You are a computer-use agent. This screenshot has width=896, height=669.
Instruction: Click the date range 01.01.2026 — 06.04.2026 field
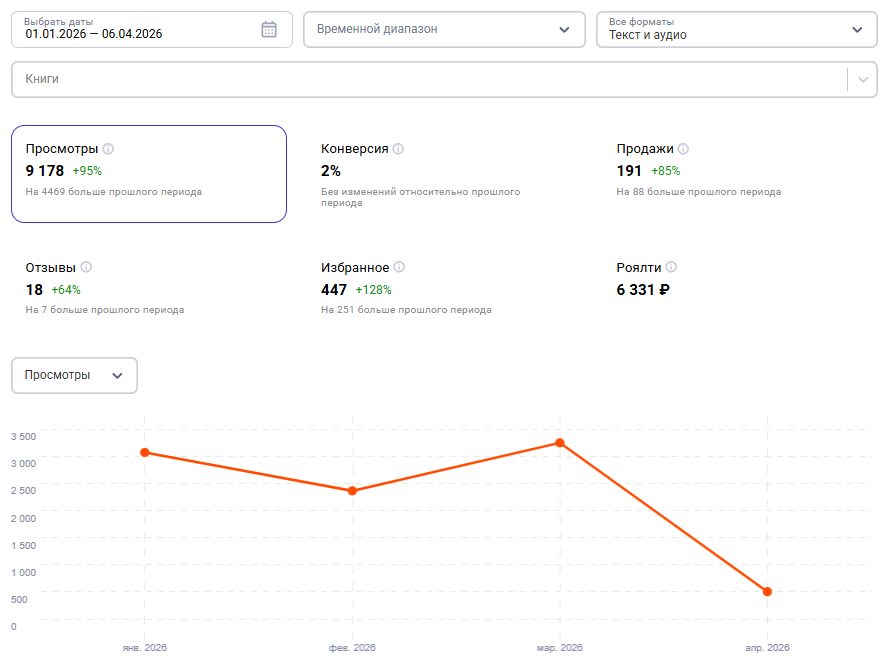click(151, 29)
